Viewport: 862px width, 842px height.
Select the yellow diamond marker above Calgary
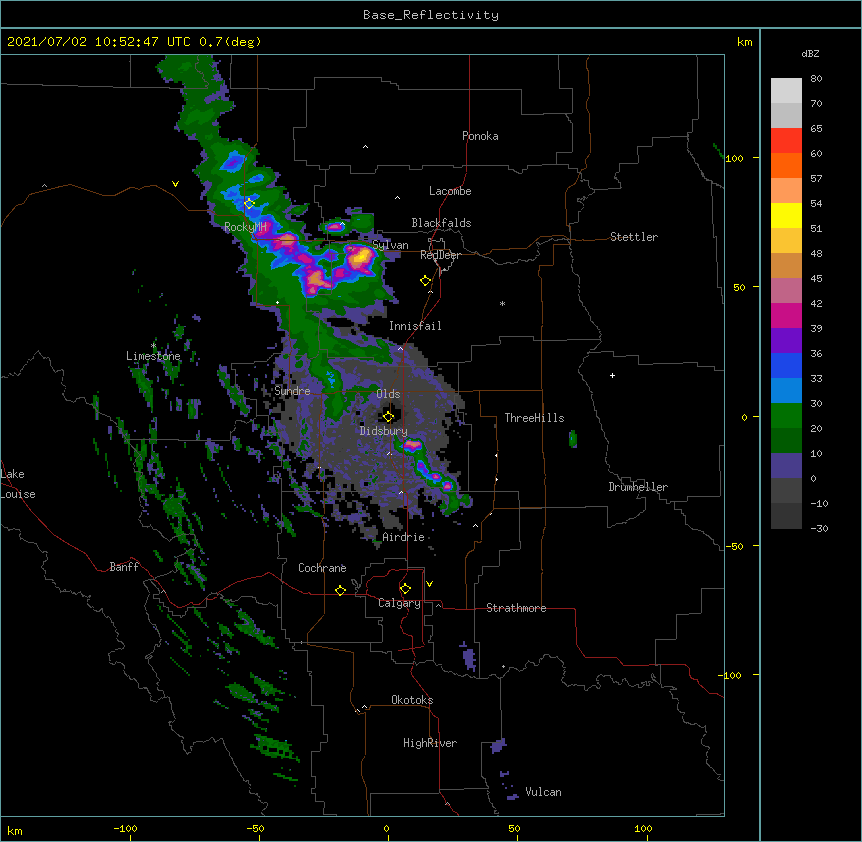405,589
